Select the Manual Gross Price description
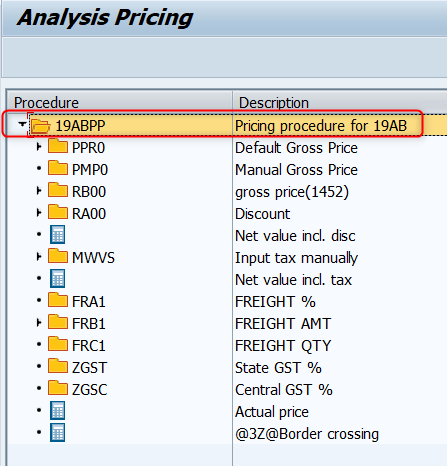 tap(296, 170)
